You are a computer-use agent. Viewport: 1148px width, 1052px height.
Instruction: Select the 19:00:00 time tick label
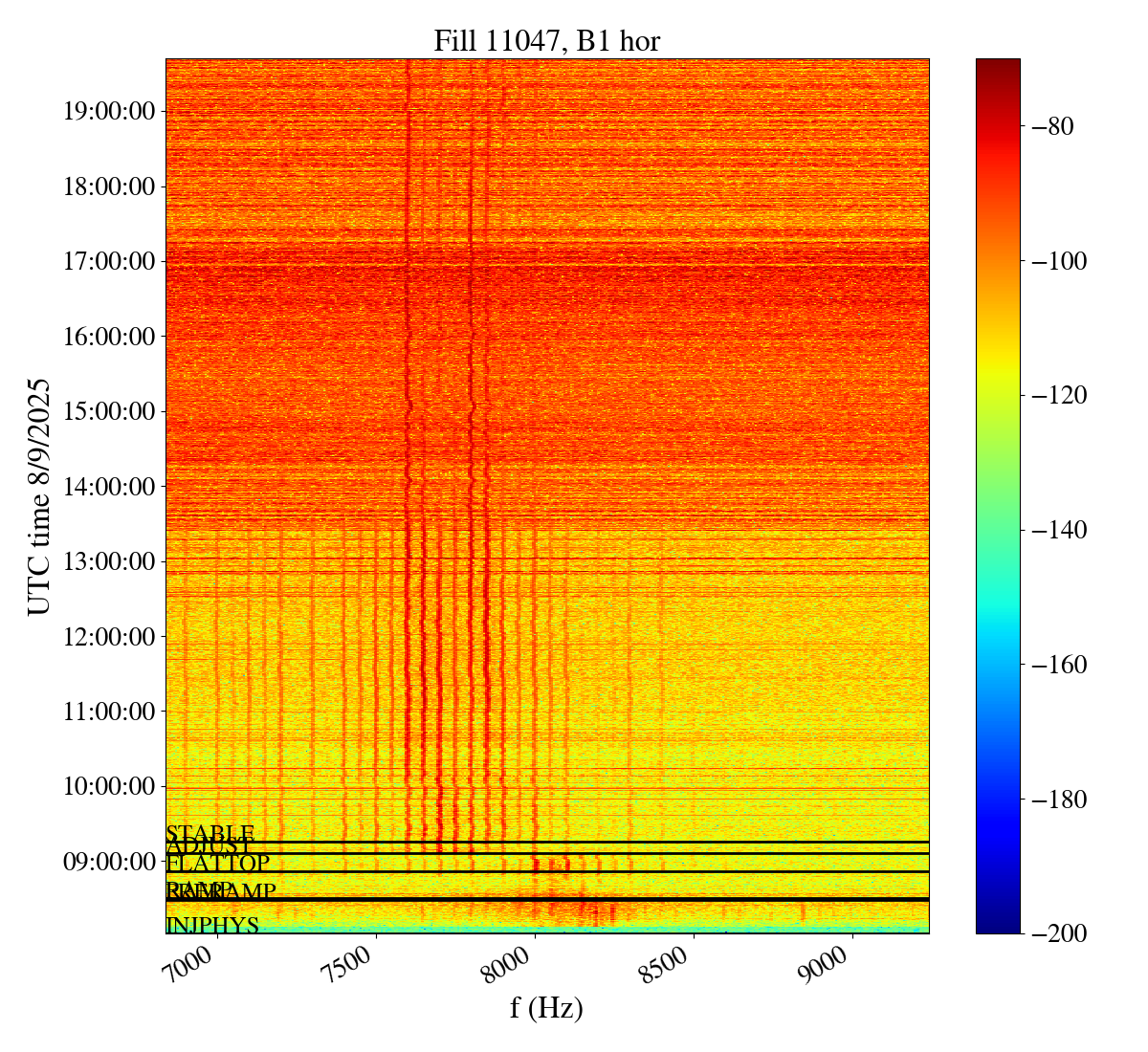(x=109, y=111)
